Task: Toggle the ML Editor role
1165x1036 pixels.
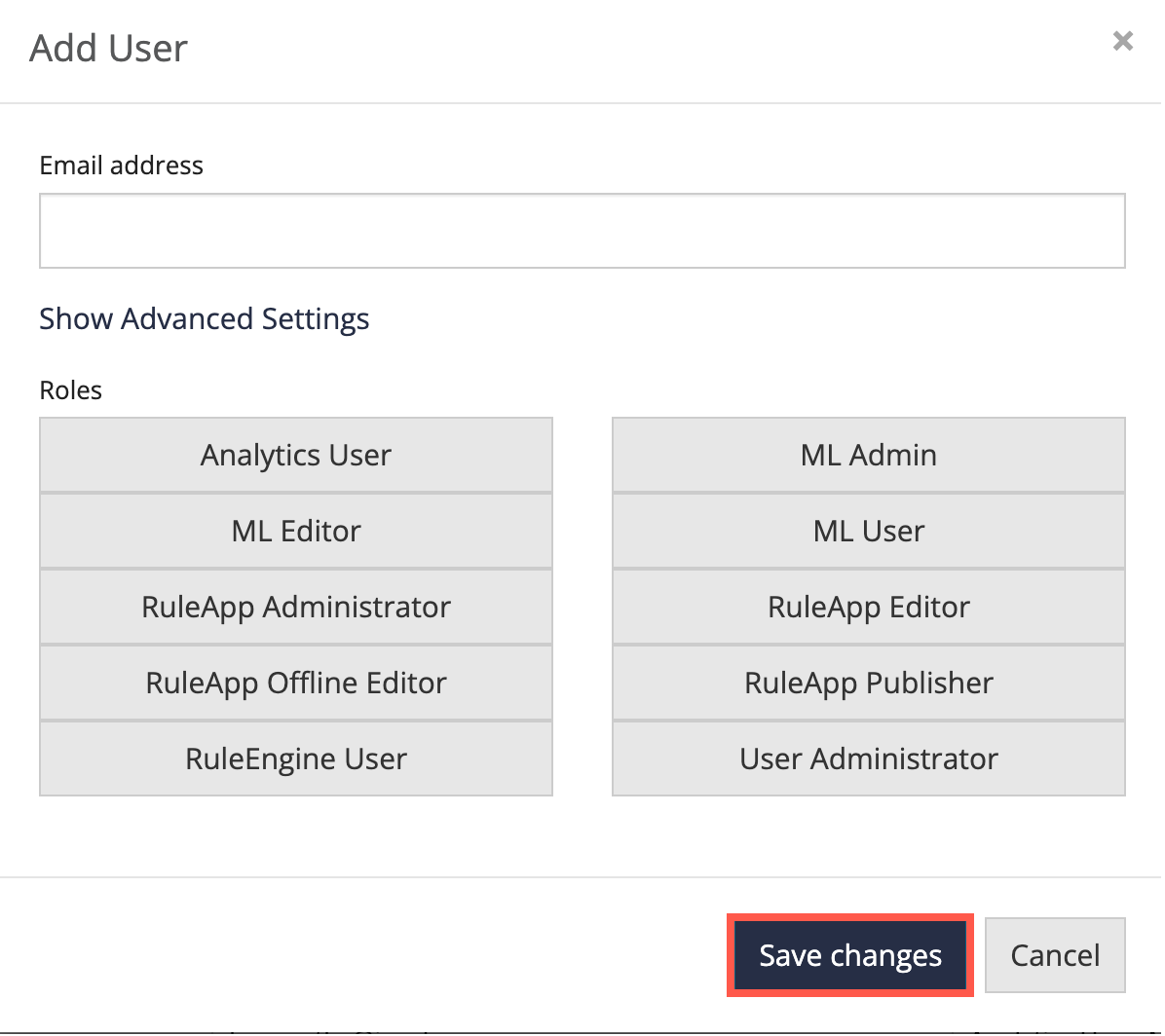Action: 295,531
